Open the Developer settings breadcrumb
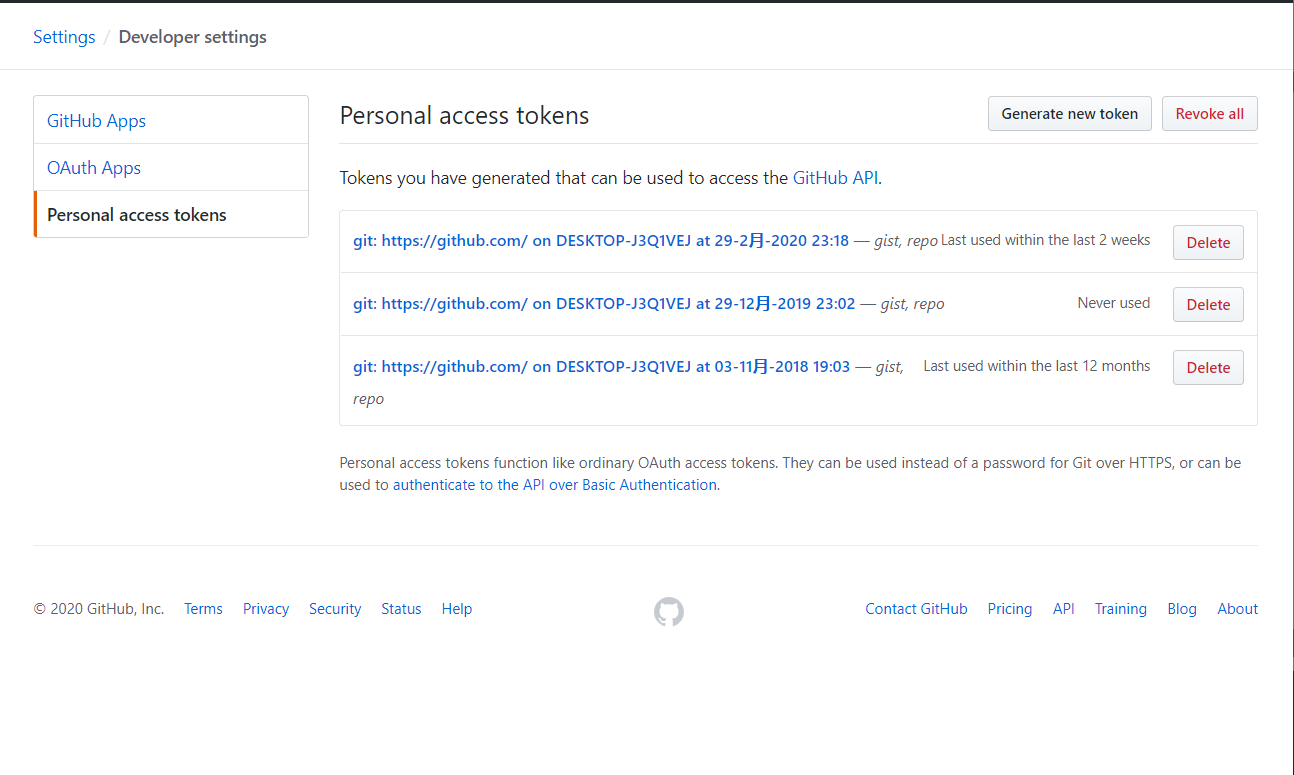 point(193,37)
